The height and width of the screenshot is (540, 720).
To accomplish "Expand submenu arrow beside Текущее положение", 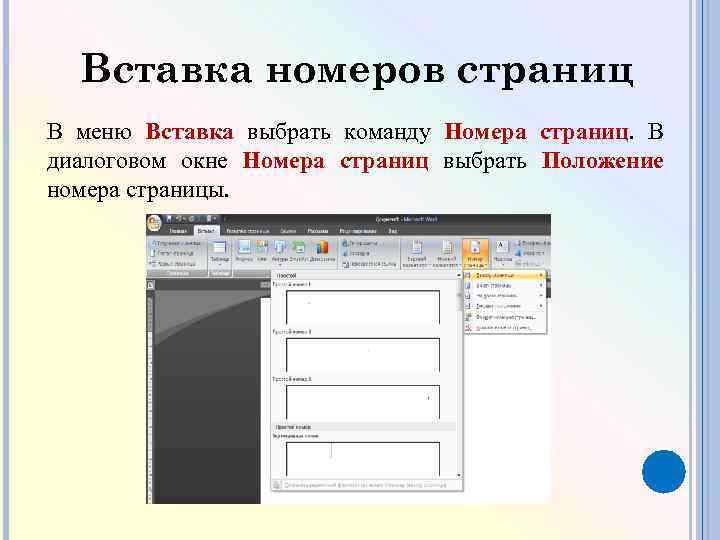I will pos(541,306).
